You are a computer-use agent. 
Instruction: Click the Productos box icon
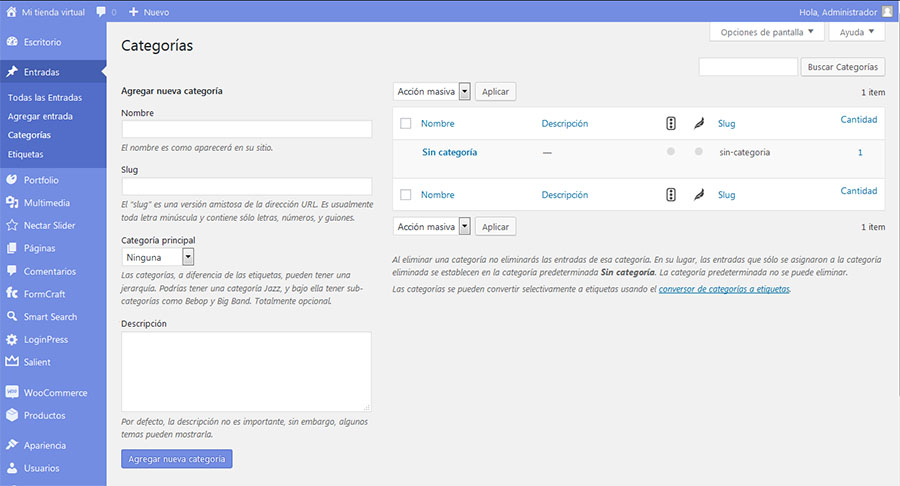(x=12, y=414)
